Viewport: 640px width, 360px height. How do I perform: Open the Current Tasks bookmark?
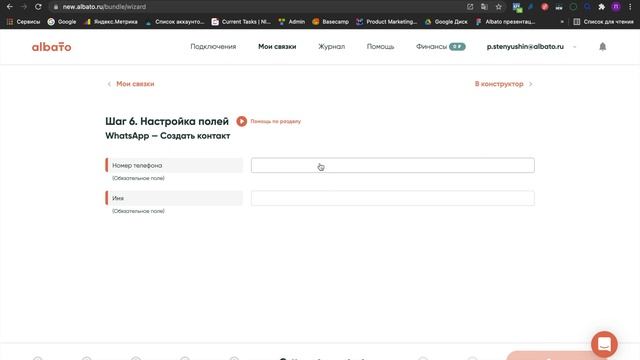(241, 22)
